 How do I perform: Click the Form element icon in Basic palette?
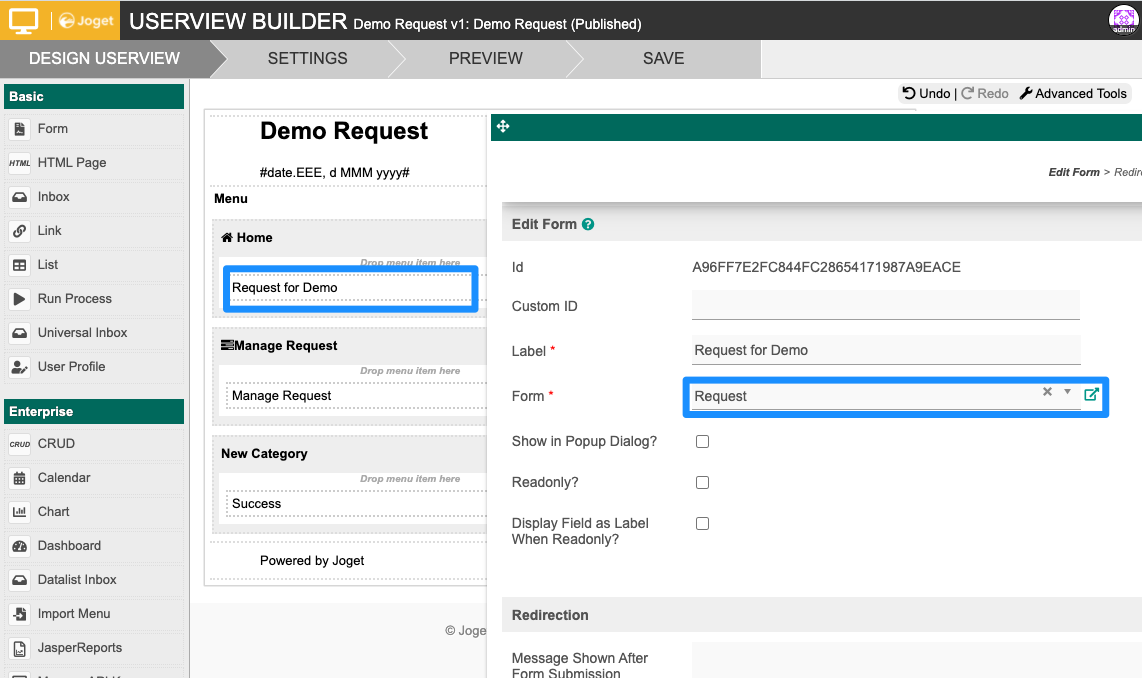(20, 129)
